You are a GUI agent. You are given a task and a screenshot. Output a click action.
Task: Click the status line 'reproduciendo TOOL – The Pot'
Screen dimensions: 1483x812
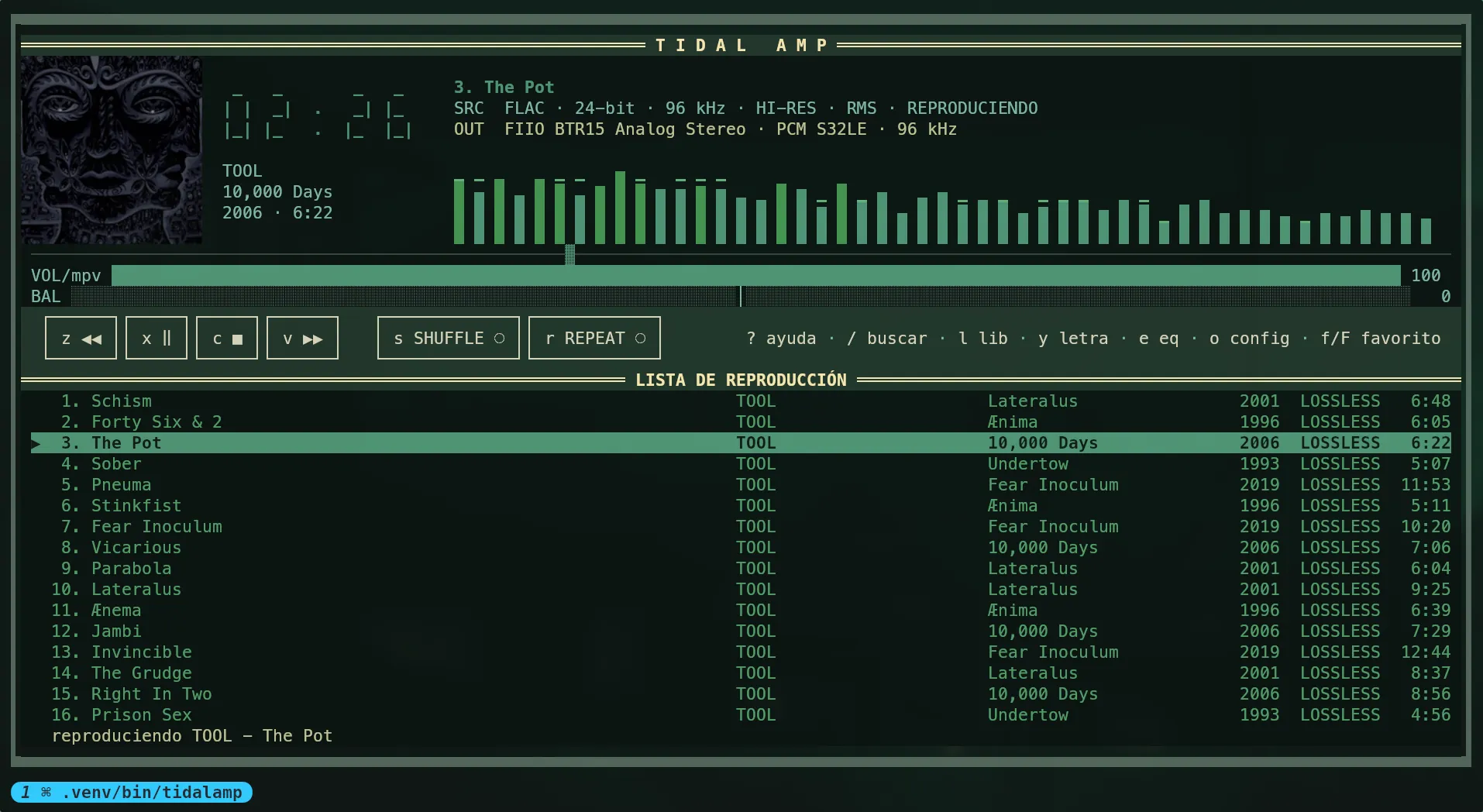coord(192,735)
